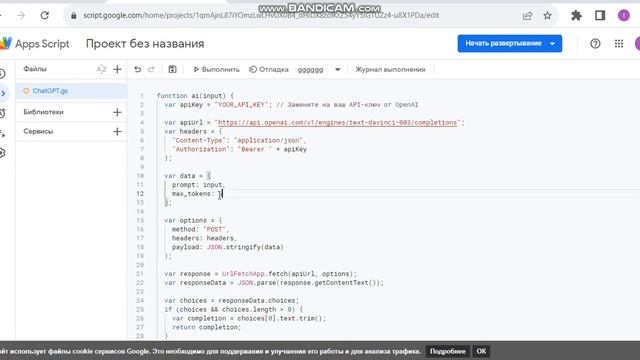Open browser extensions puzzle icon
The image size is (640, 360).
[576, 16]
